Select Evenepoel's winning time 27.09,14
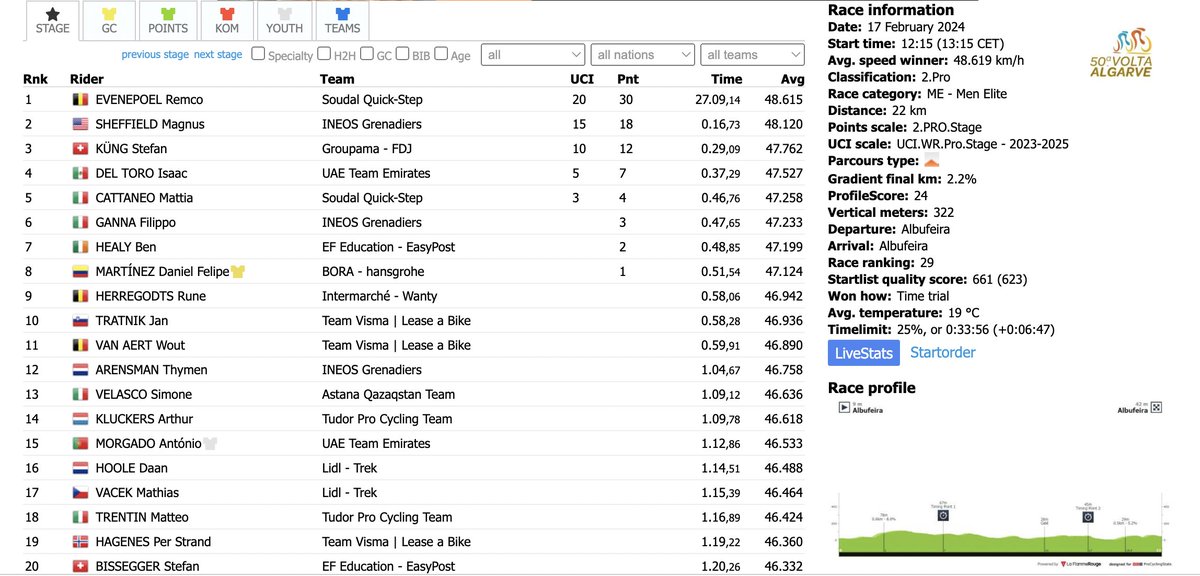Viewport: 1200px width, 576px height. click(718, 100)
